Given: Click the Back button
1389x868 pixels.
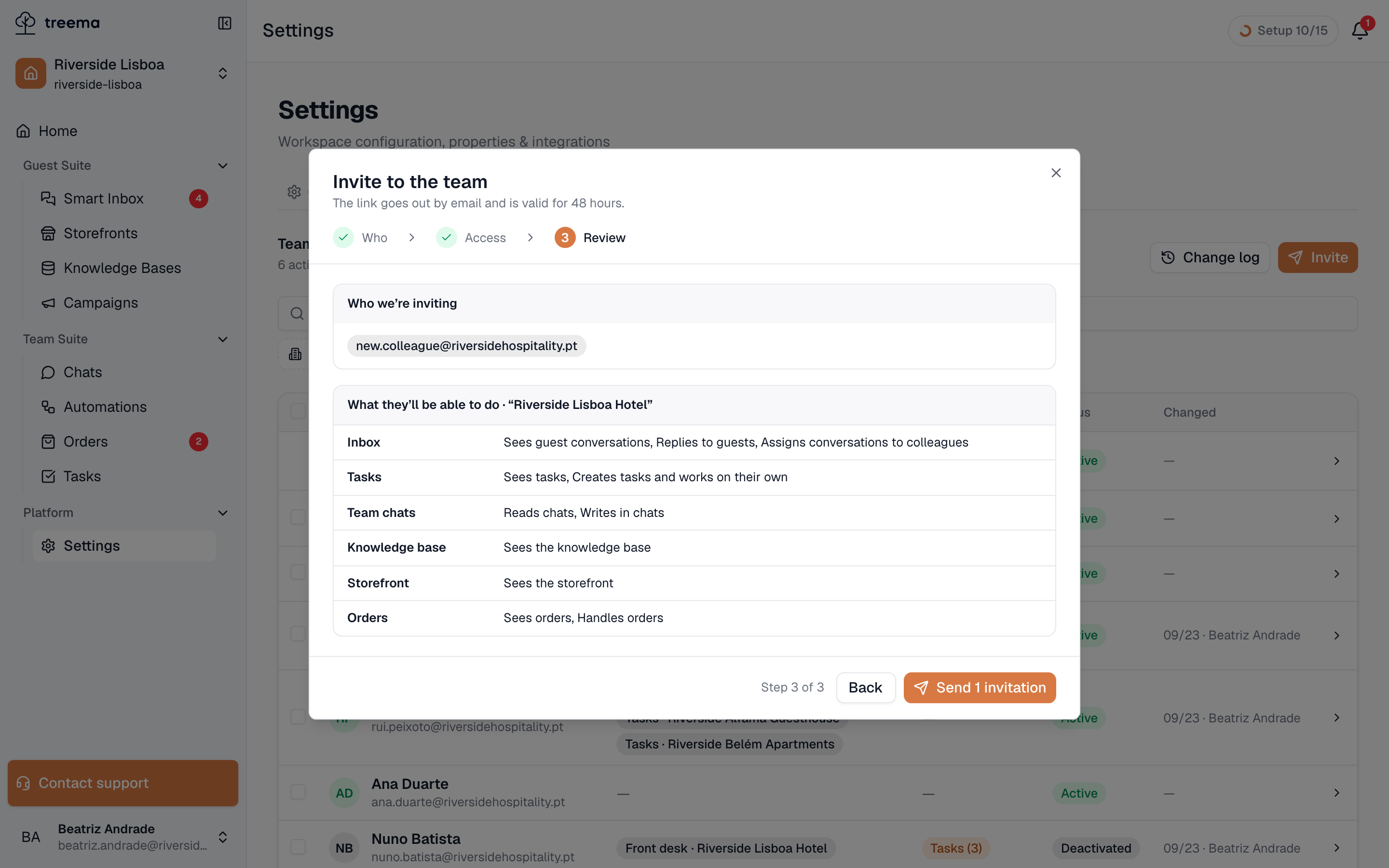Looking at the screenshot, I should (x=865, y=687).
